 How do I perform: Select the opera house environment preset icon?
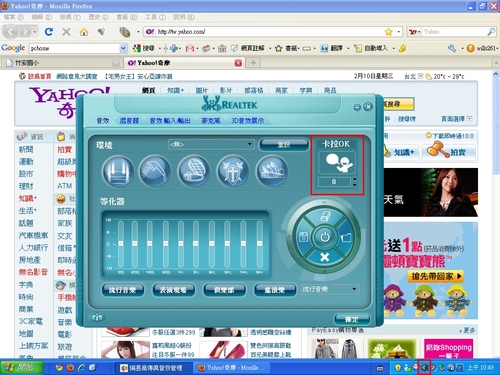[x=272, y=171]
